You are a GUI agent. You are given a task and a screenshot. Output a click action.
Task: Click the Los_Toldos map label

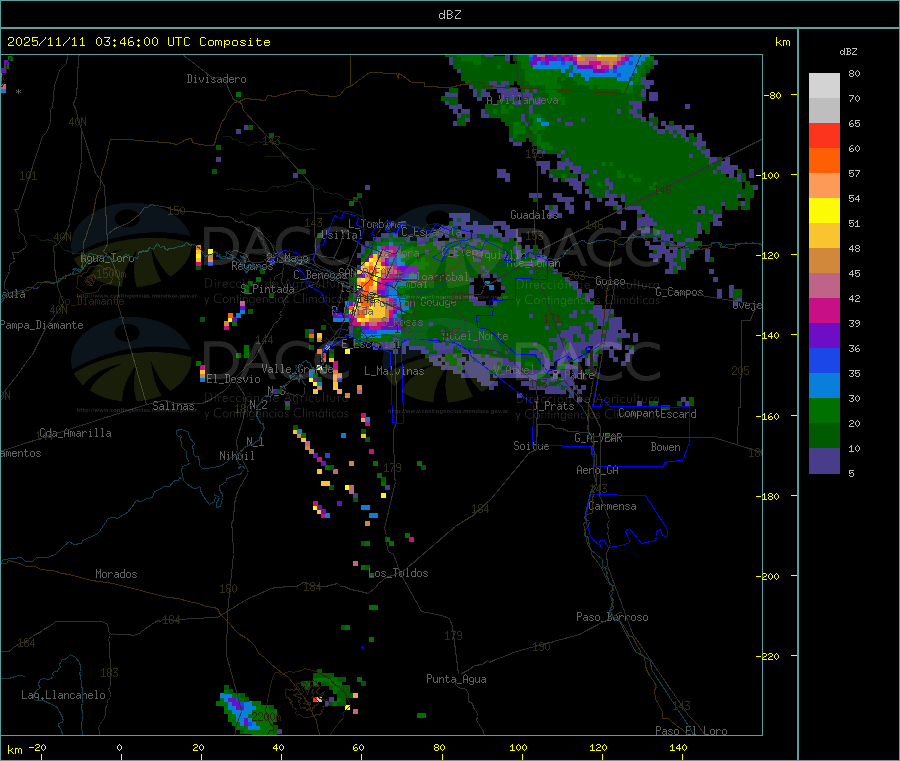(399, 573)
